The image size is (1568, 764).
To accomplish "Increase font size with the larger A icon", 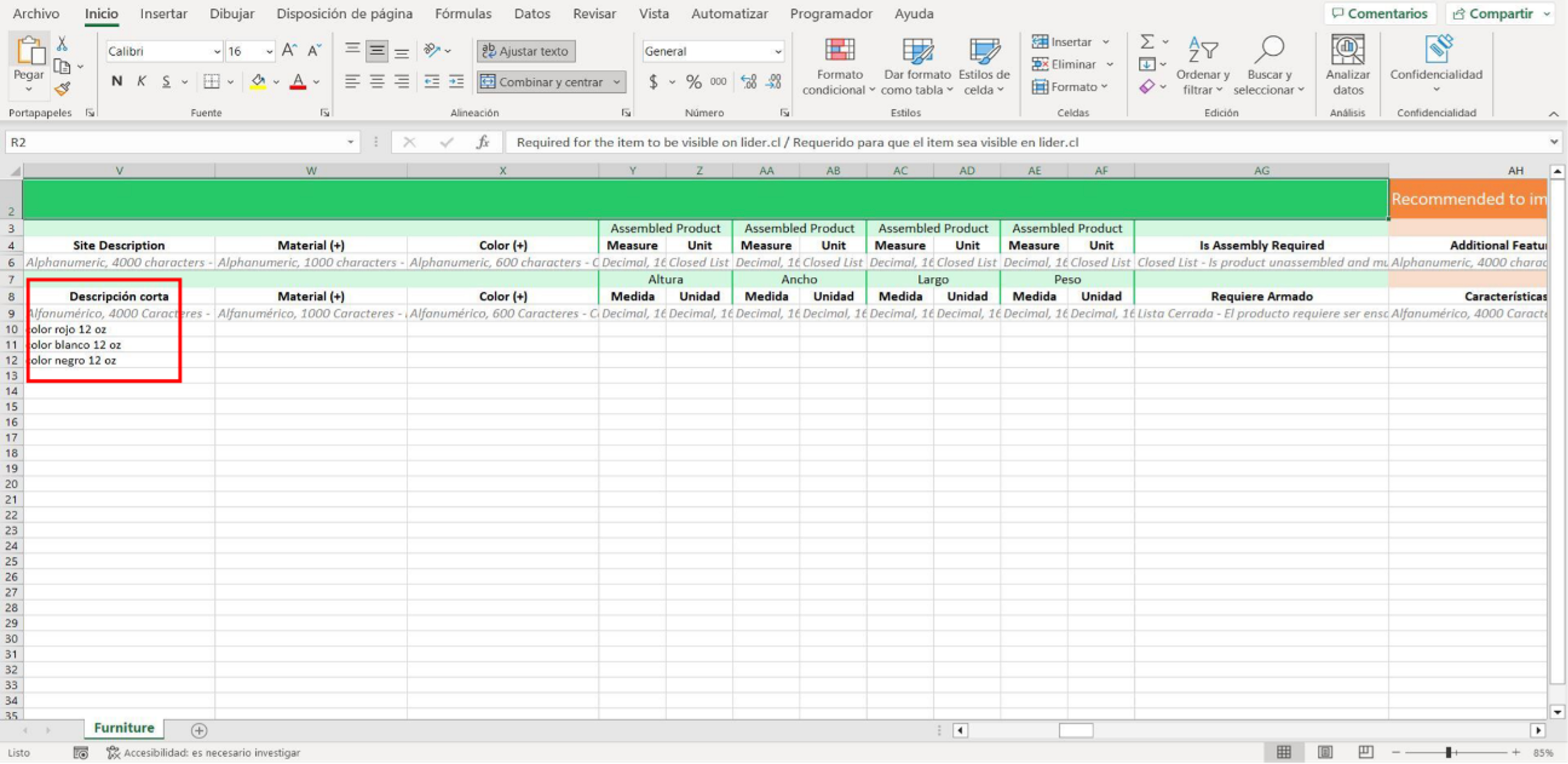I will point(289,51).
